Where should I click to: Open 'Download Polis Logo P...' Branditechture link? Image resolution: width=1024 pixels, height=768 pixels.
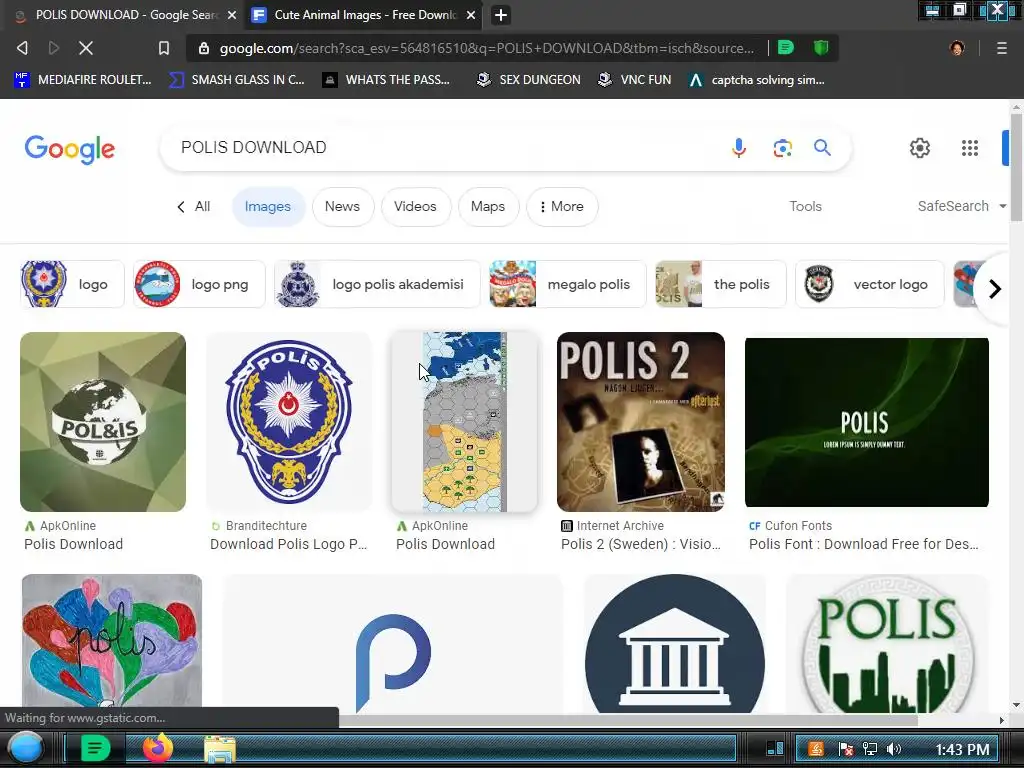click(289, 544)
